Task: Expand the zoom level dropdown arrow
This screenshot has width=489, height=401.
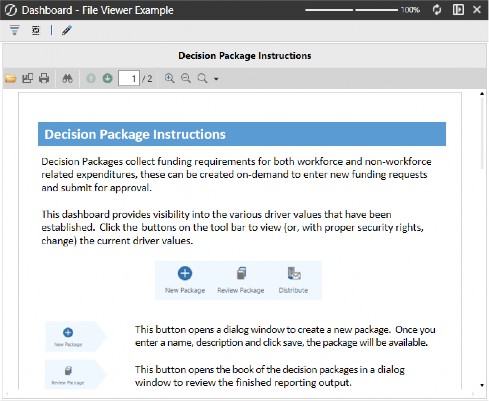Action: (x=216, y=79)
